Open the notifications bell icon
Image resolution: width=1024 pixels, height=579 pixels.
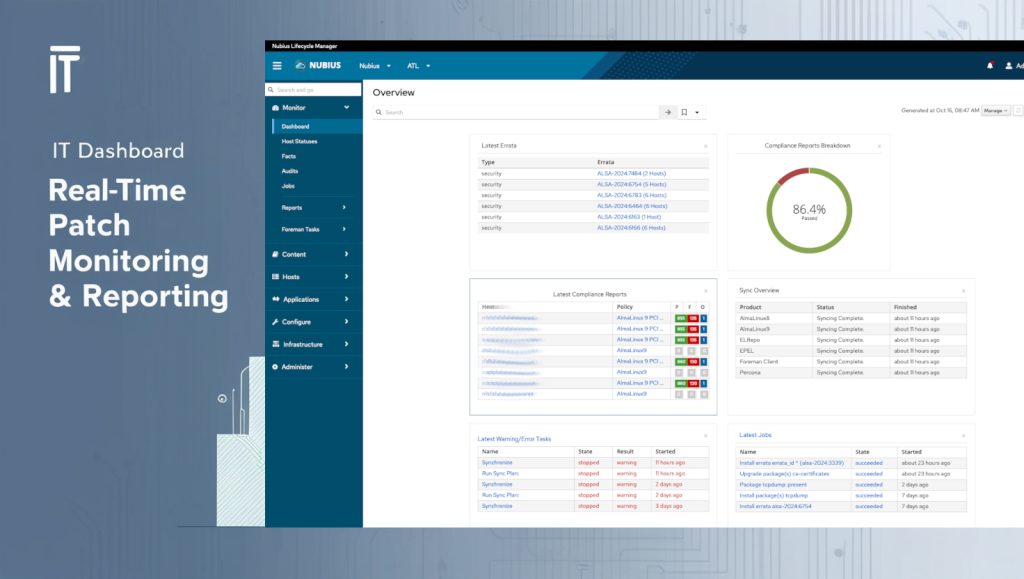[990, 65]
